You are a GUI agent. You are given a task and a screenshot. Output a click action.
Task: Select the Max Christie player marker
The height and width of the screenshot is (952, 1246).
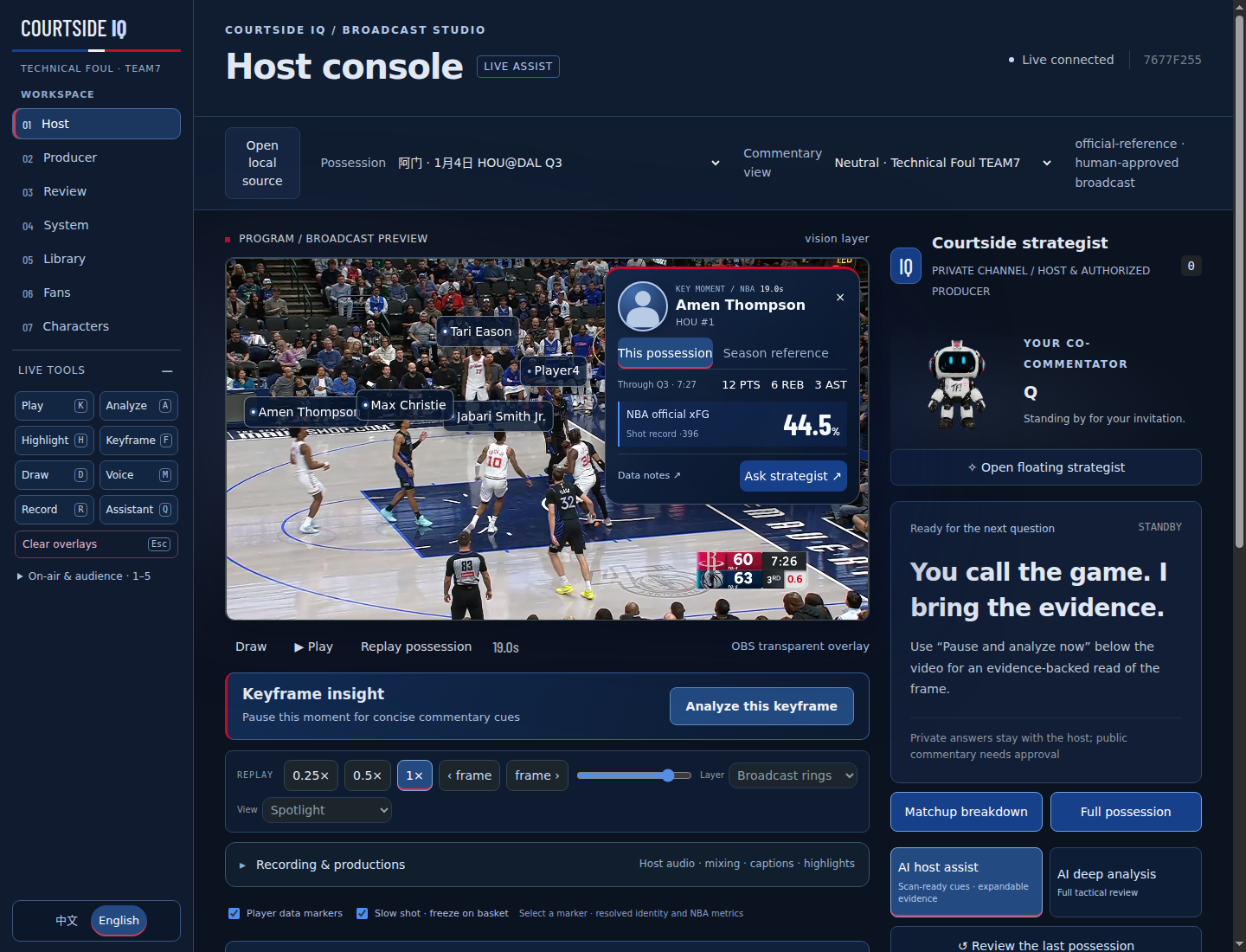(404, 405)
